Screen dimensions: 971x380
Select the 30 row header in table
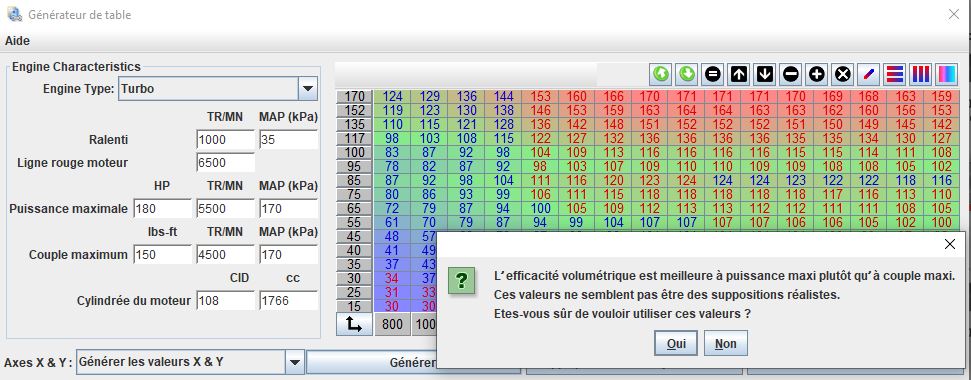355,279
